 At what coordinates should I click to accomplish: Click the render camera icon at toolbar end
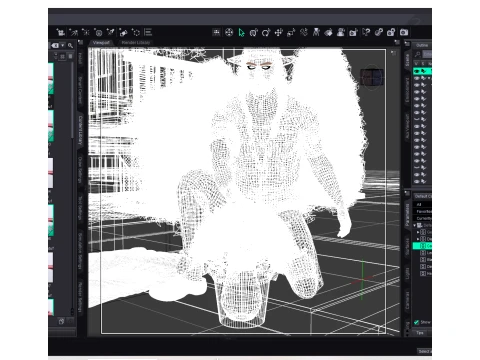[404, 32]
